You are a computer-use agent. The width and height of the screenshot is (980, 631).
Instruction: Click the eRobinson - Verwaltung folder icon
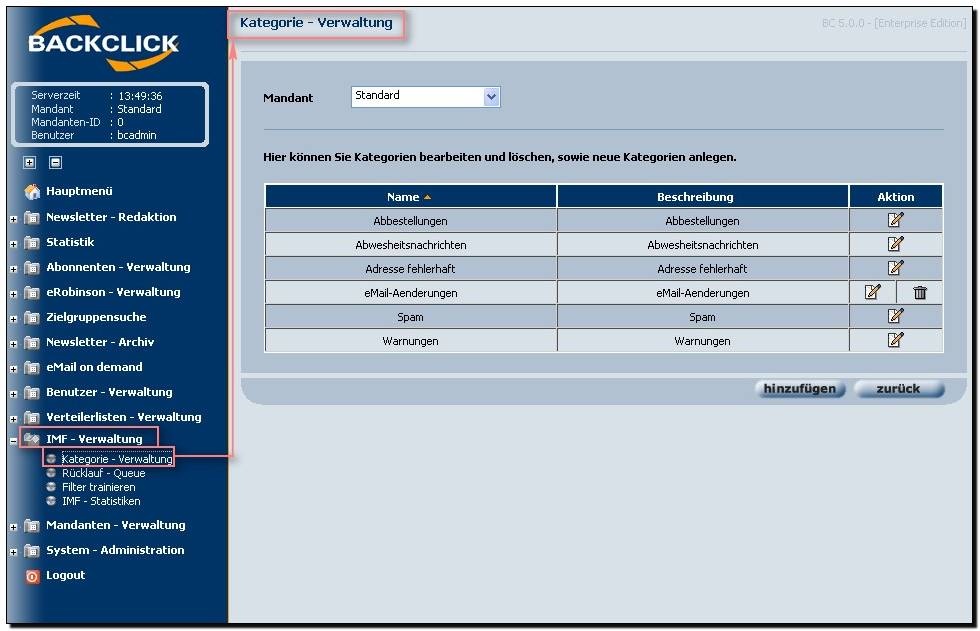click(31, 292)
